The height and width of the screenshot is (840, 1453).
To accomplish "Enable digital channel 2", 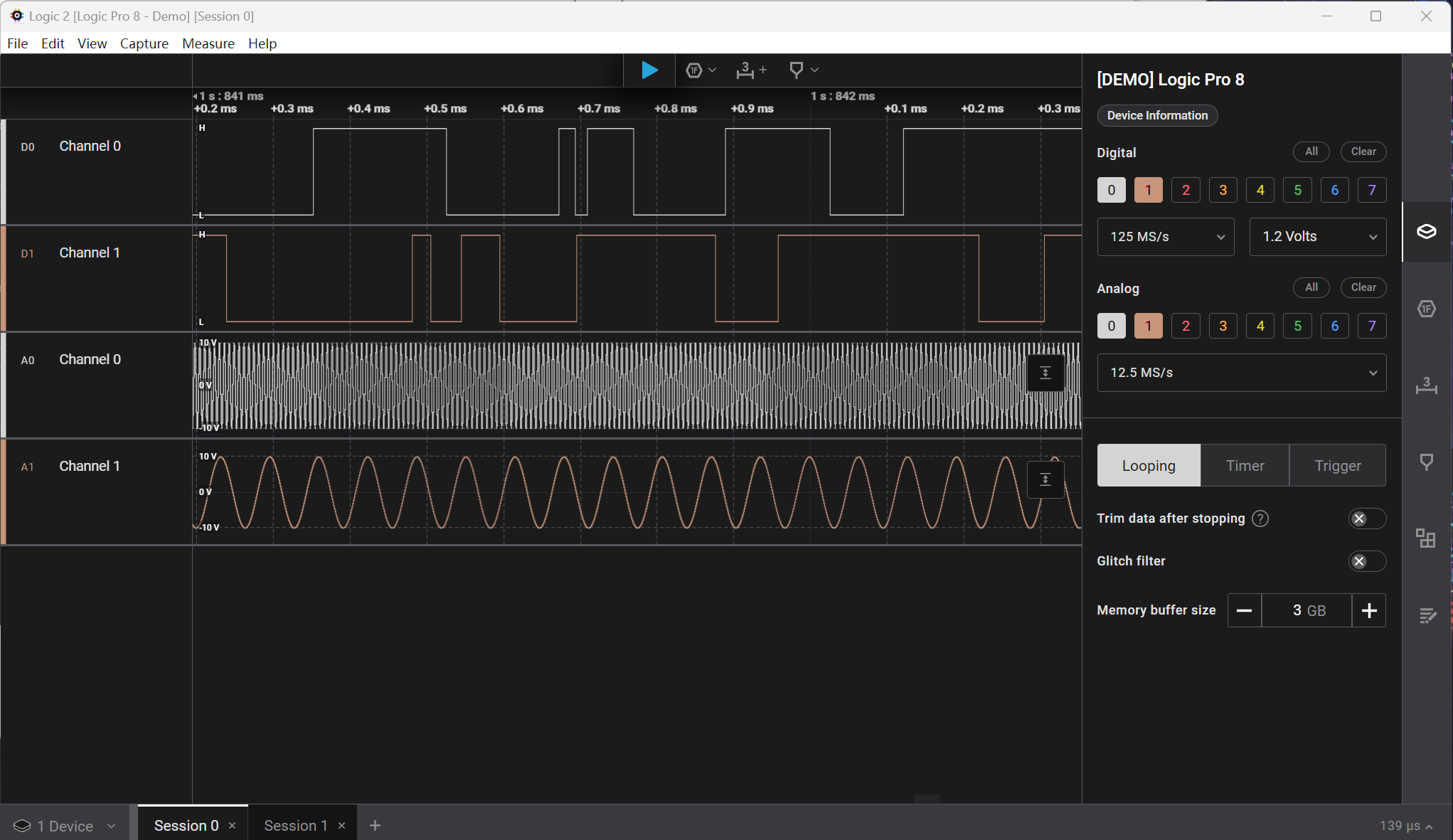I will pos(1186,190).
